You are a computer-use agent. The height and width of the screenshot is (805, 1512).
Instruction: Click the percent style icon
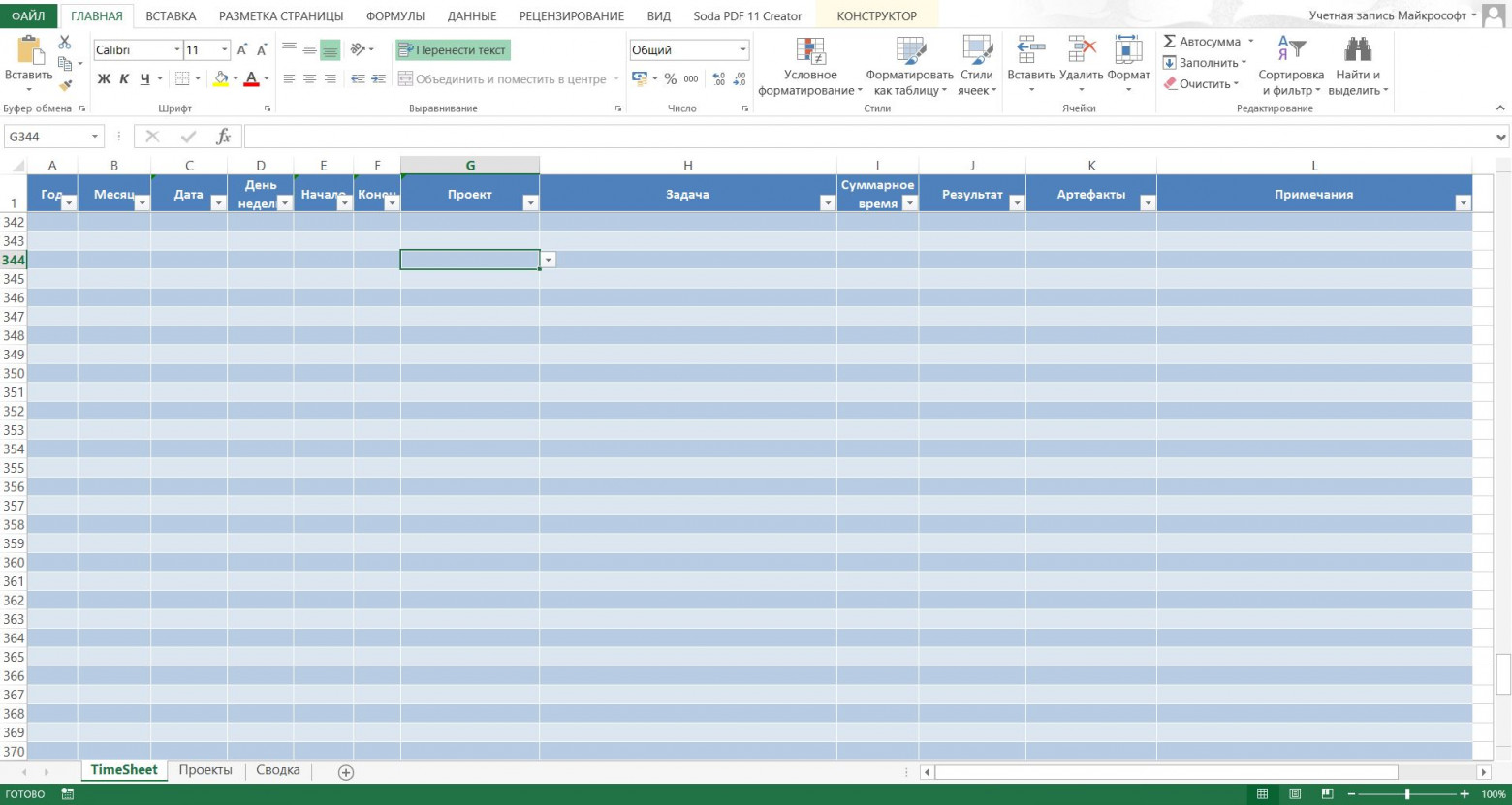click(670, 79)
